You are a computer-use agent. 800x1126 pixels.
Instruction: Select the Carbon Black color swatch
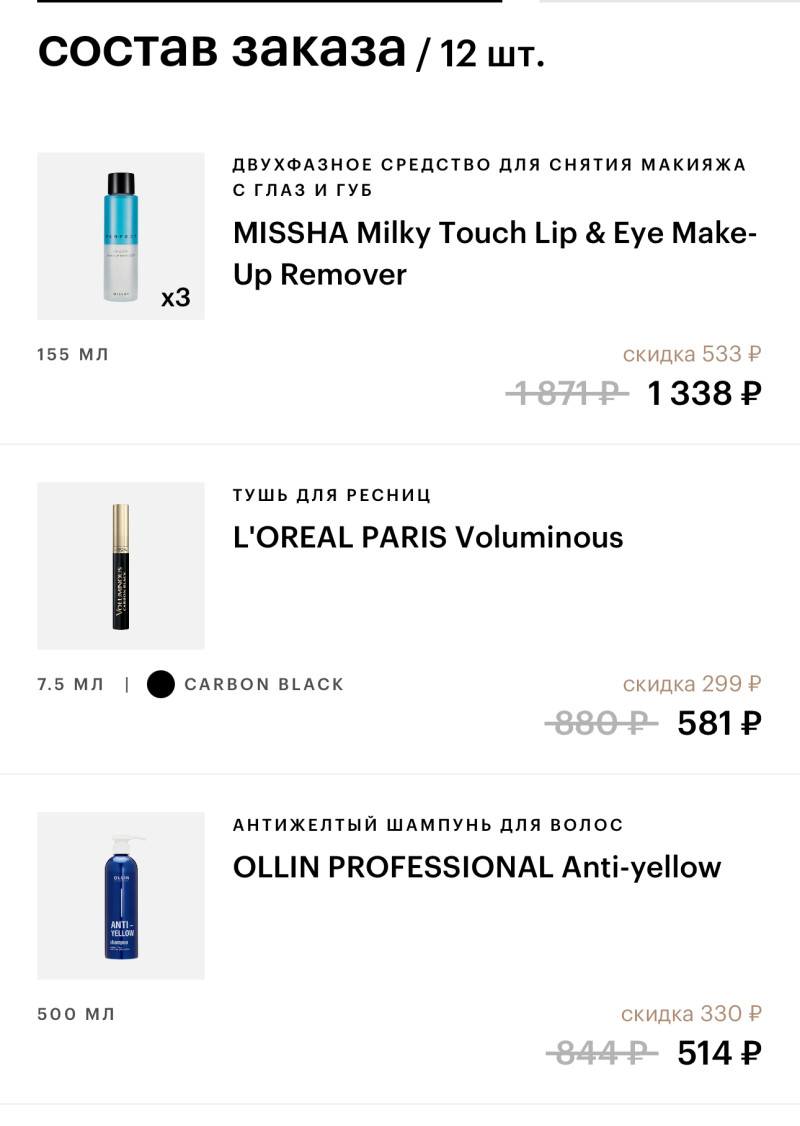(160, 684)
